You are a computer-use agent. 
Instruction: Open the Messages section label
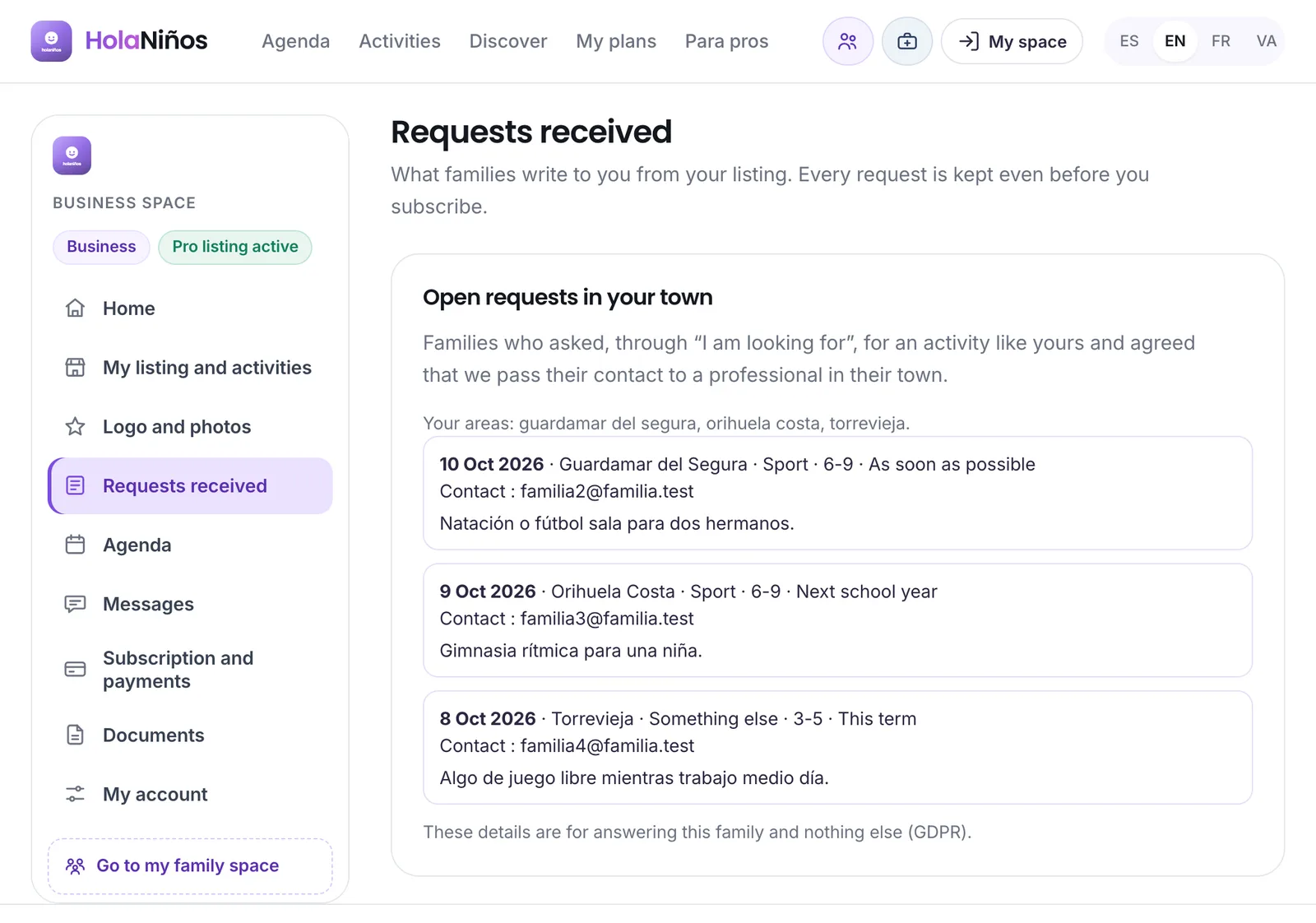point(148,604)
